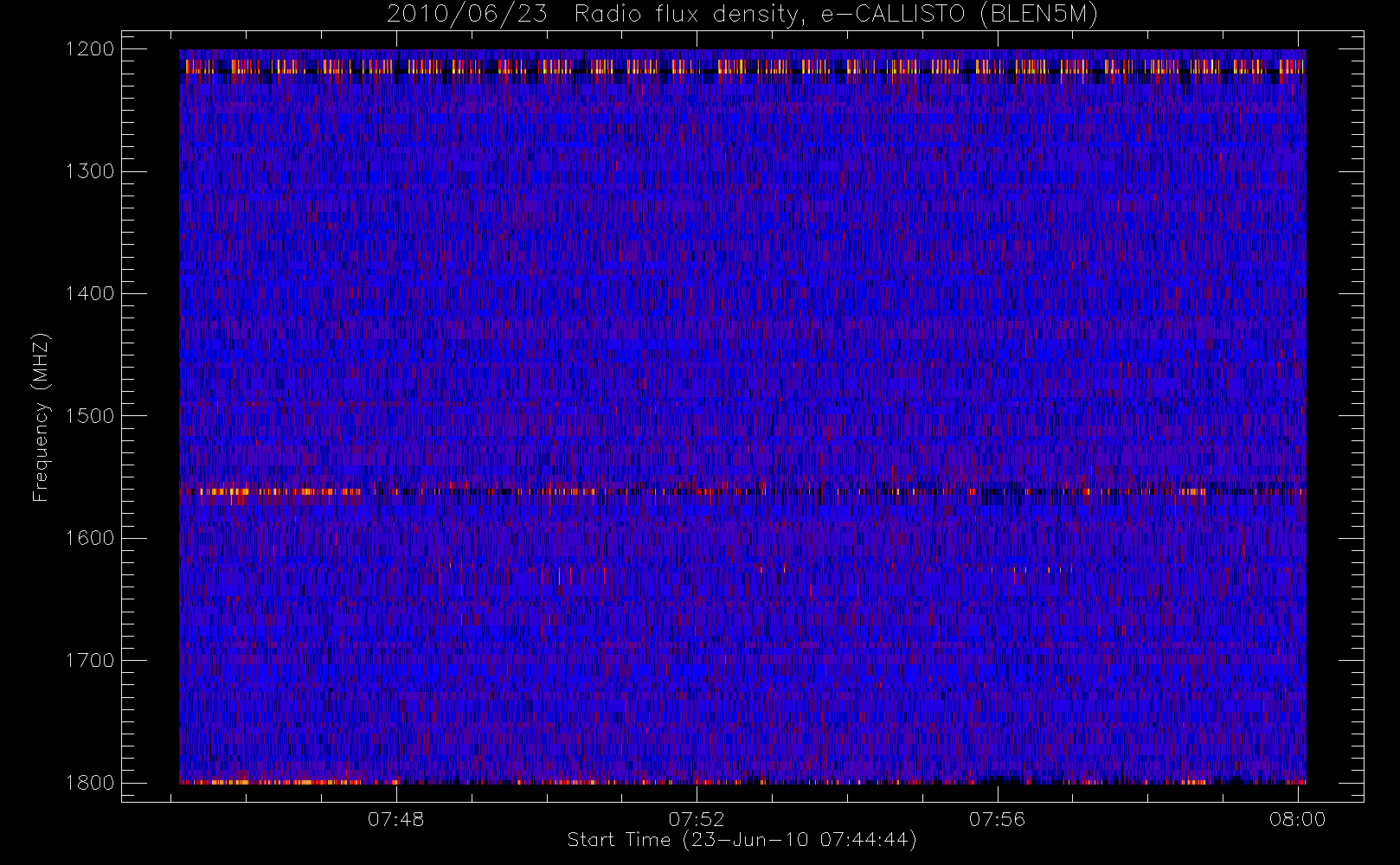Click the bright interference band near 1560 MHz

tap(742, 491)
